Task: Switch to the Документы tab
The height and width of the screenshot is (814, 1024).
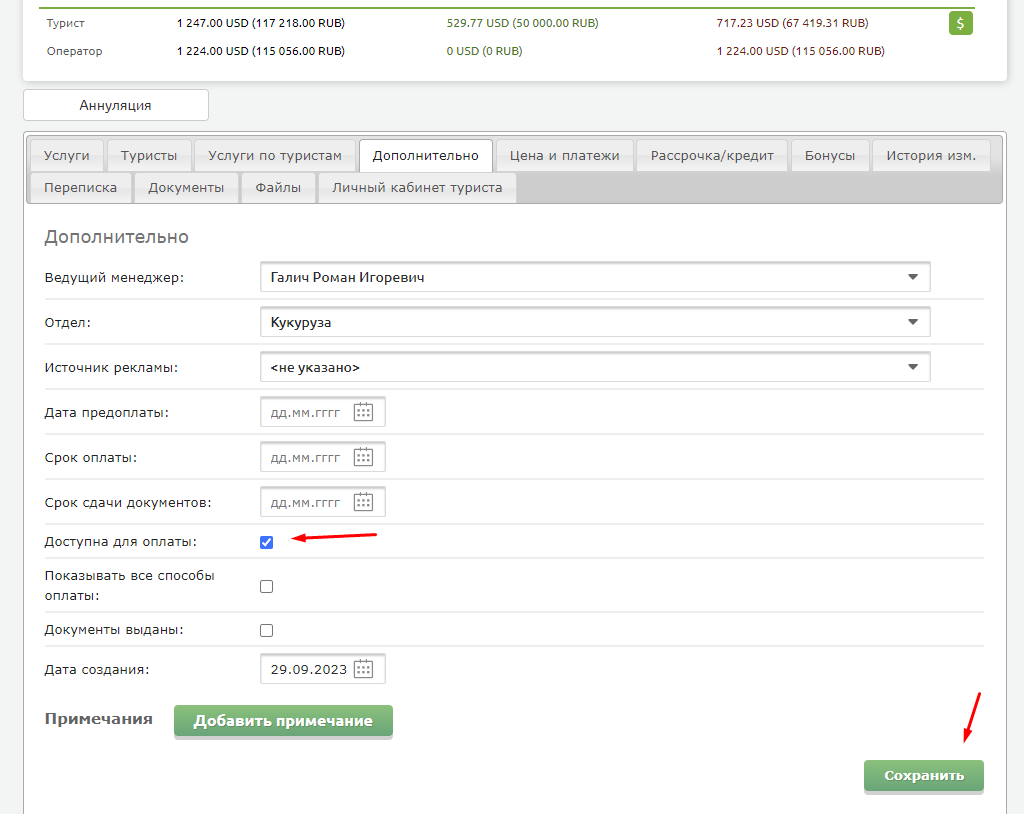Action: pos(186,187)
